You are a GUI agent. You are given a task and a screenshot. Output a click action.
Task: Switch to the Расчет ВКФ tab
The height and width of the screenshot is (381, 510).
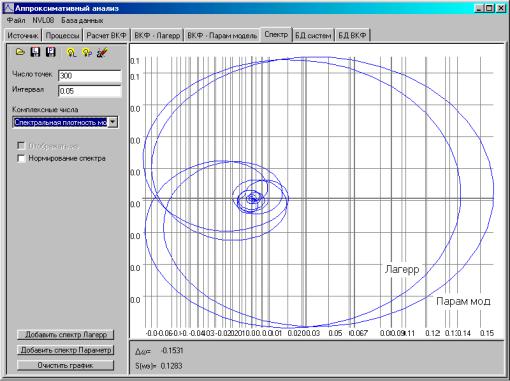[x=106, y=35]
